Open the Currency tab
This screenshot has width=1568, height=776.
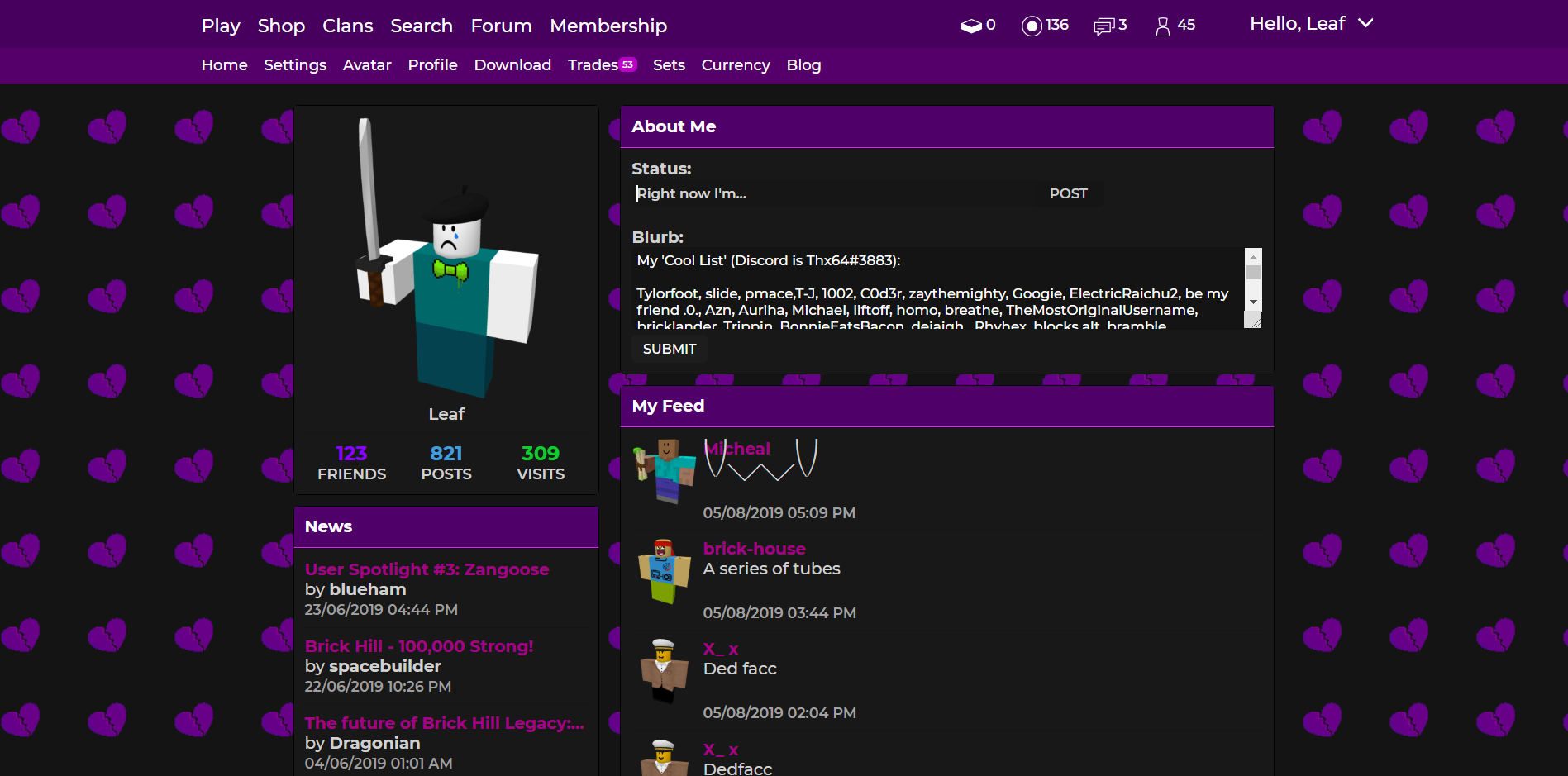click(x=736, y=64)
